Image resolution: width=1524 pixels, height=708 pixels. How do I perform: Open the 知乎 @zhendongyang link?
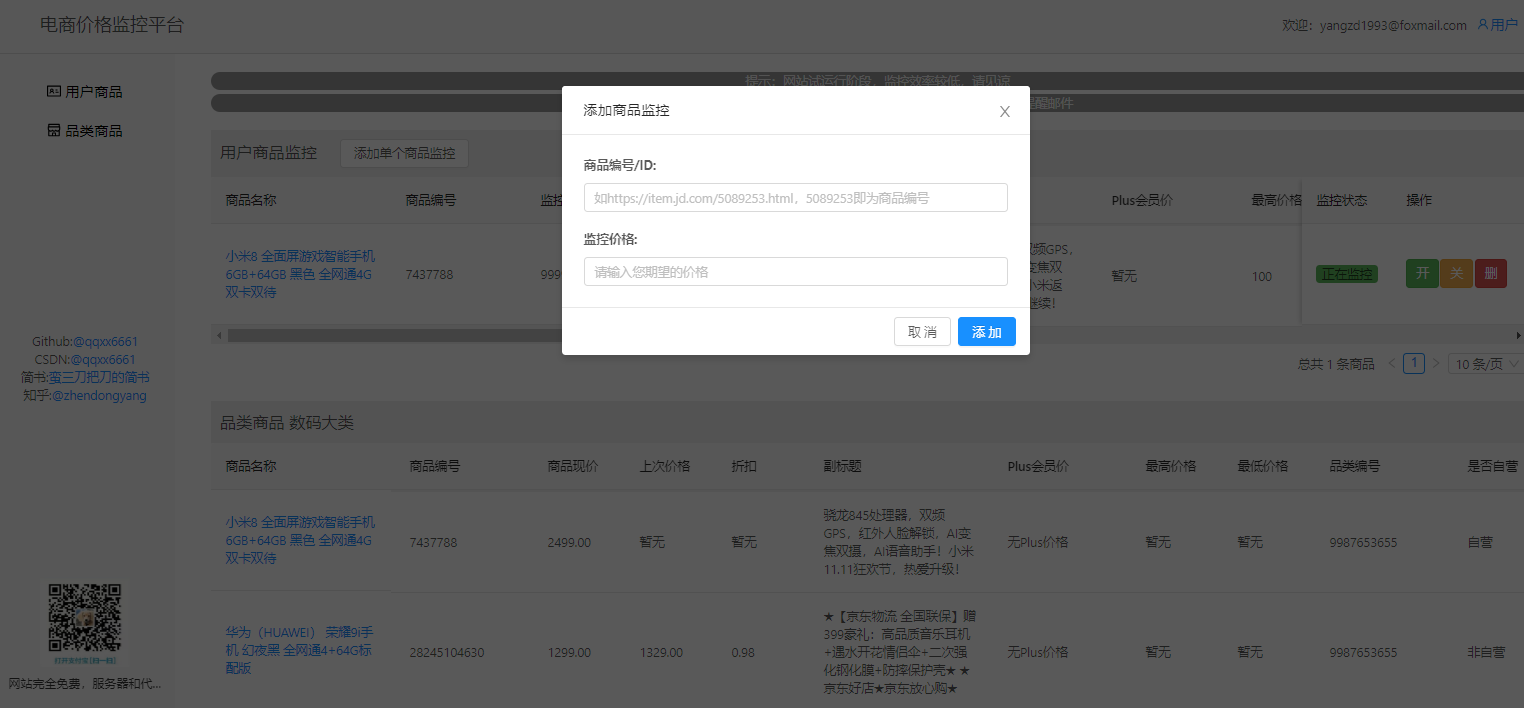click(99, 396)
